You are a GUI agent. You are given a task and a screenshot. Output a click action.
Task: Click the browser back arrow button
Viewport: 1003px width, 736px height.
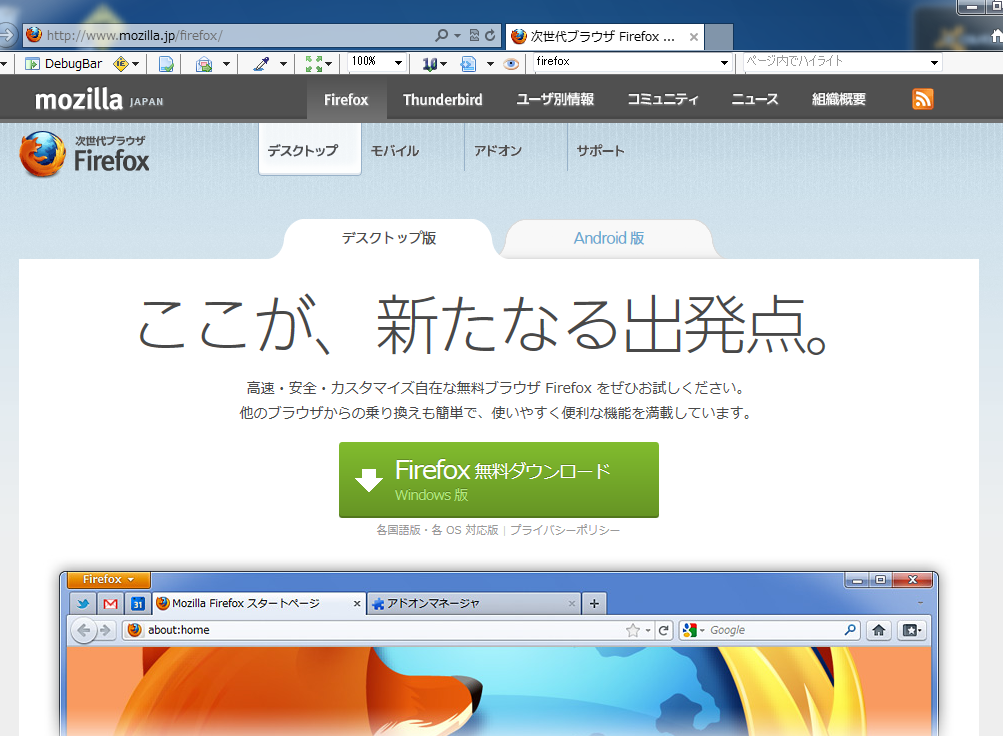click(x=7, y=35)
